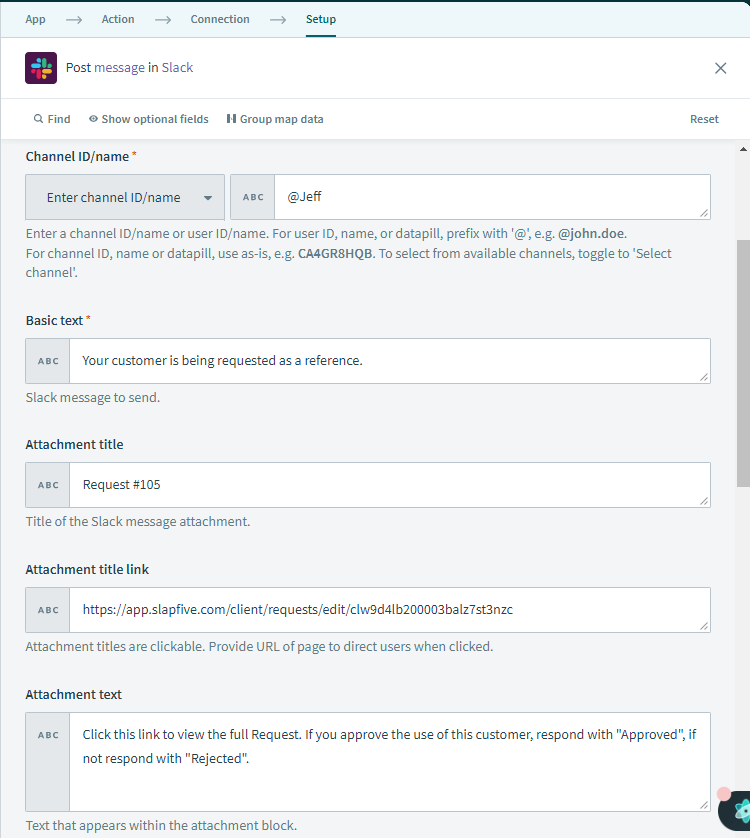Screen dimensions: 750x838
Task: Reset the action fields
Action: (x=704, y=119)
